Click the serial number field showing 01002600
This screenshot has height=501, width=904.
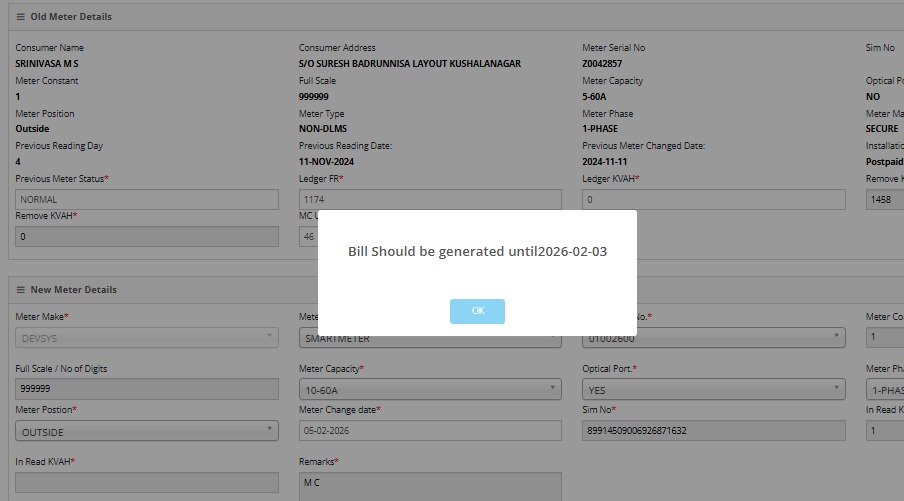coord(713,338)
